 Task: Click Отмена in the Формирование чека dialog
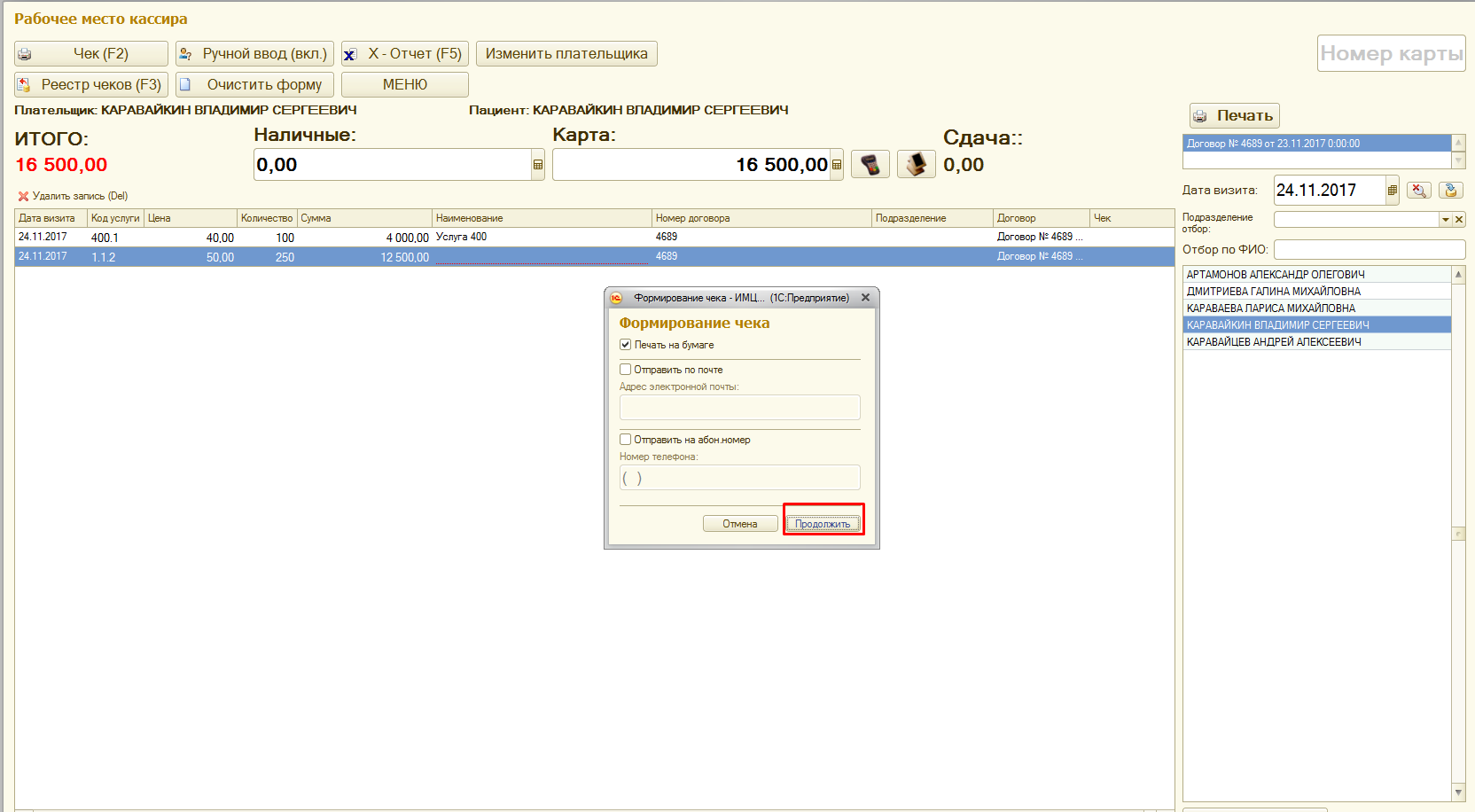click(739, 524)
